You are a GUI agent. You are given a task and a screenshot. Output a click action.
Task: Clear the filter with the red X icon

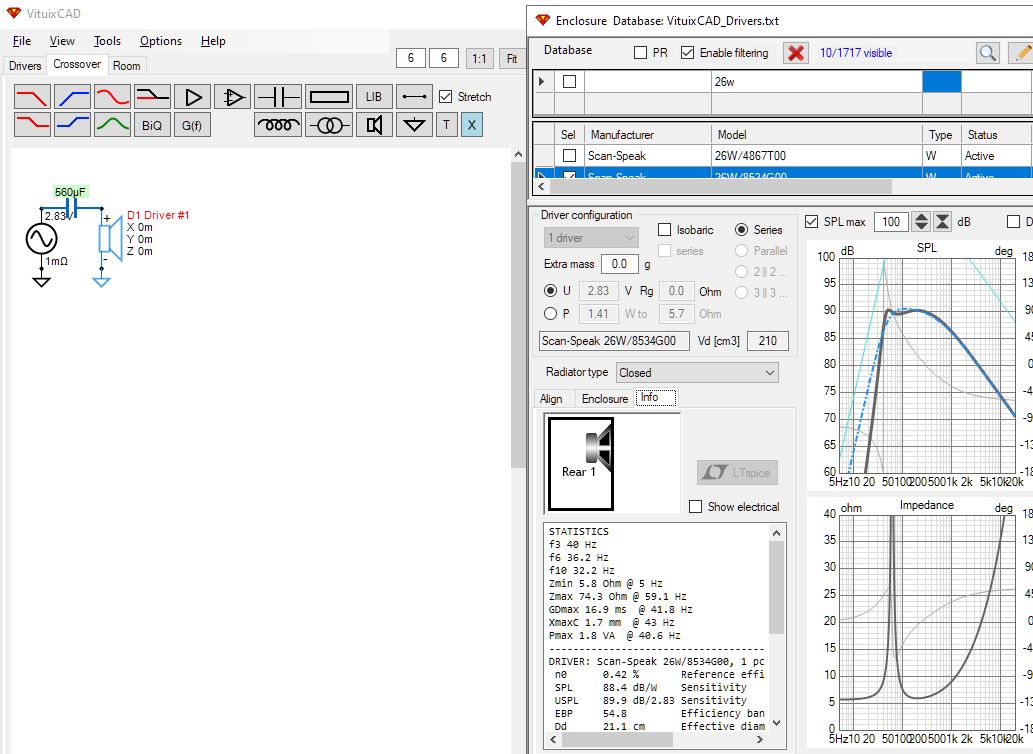tap(796, 53)
